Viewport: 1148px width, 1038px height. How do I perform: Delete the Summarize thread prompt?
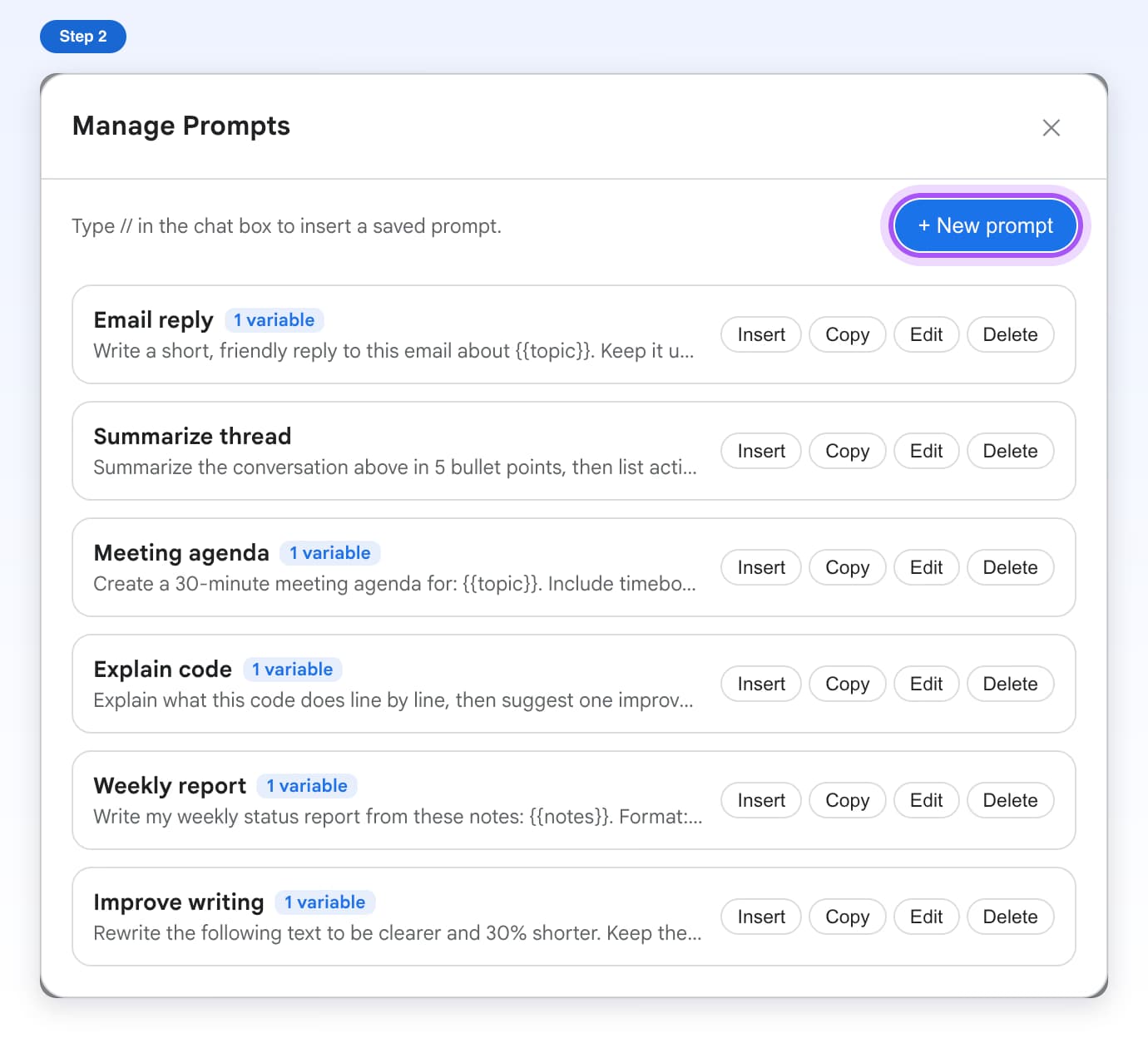[1010, 451]
